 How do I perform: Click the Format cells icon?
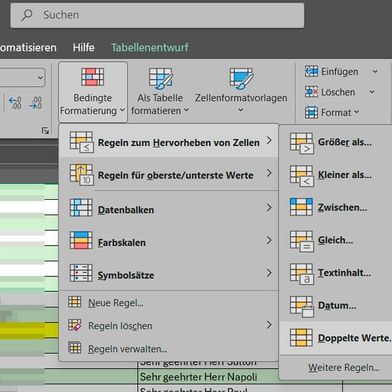[311, 113]
